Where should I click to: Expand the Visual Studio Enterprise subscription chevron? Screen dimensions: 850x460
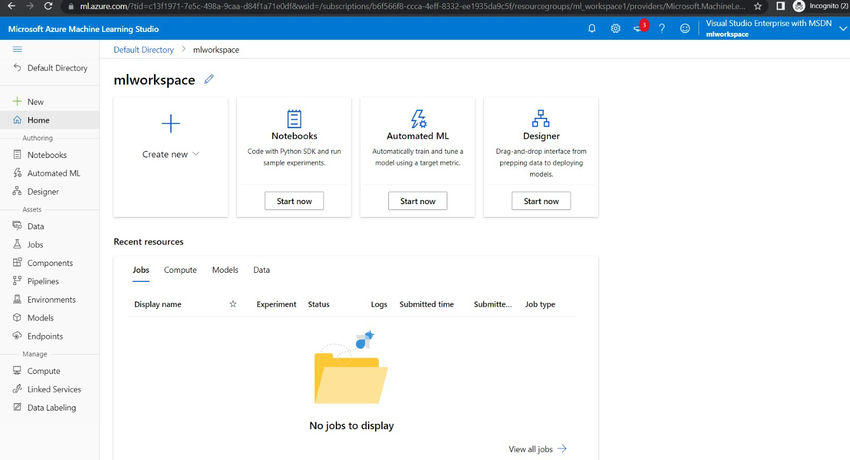842,28
